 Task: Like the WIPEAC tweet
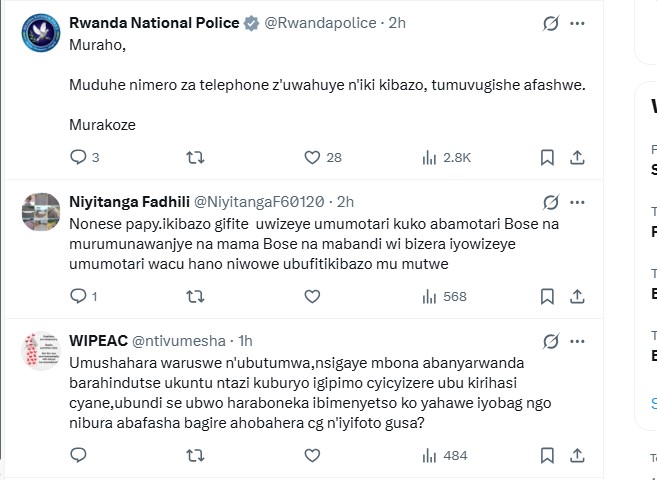pos(312,456)
